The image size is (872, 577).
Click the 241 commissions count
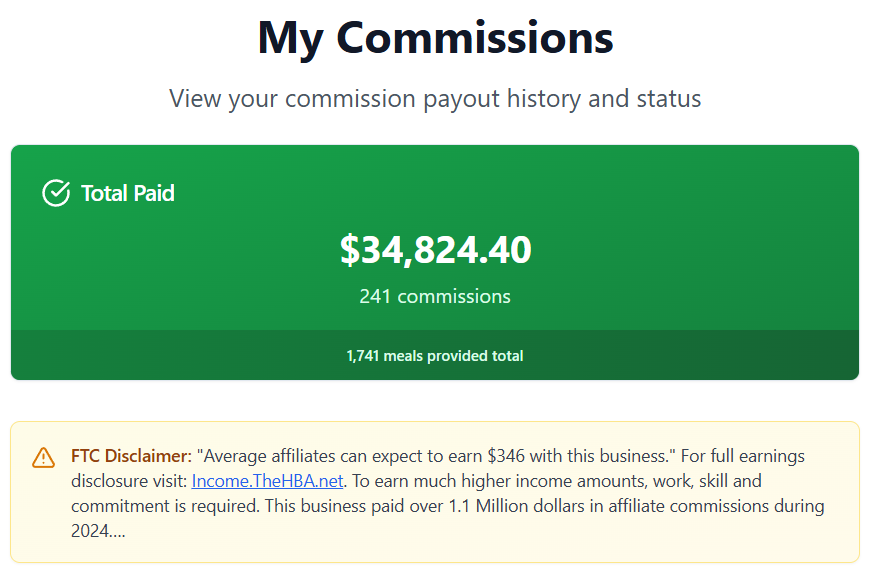click(x=435, y=296)
